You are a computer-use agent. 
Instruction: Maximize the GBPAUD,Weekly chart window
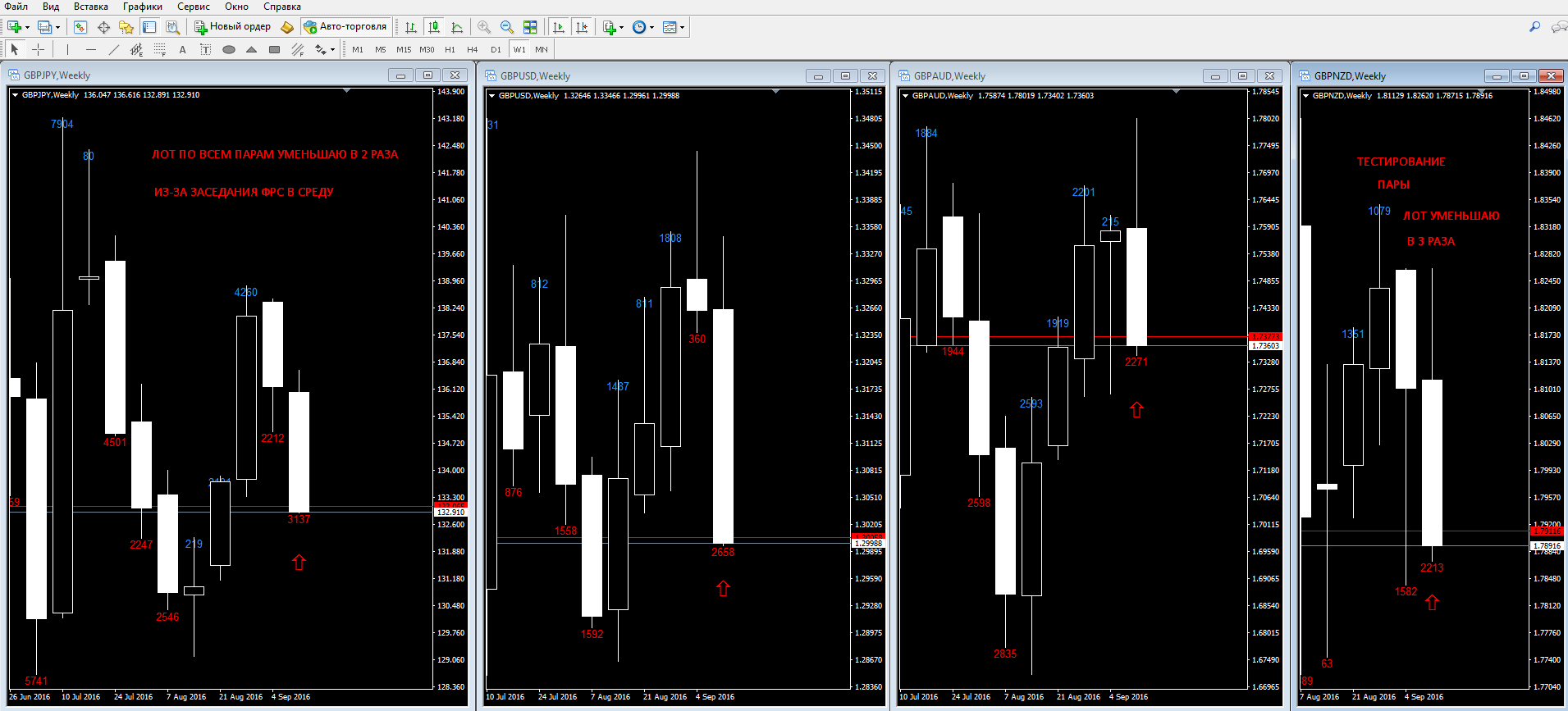[1242, 76]
